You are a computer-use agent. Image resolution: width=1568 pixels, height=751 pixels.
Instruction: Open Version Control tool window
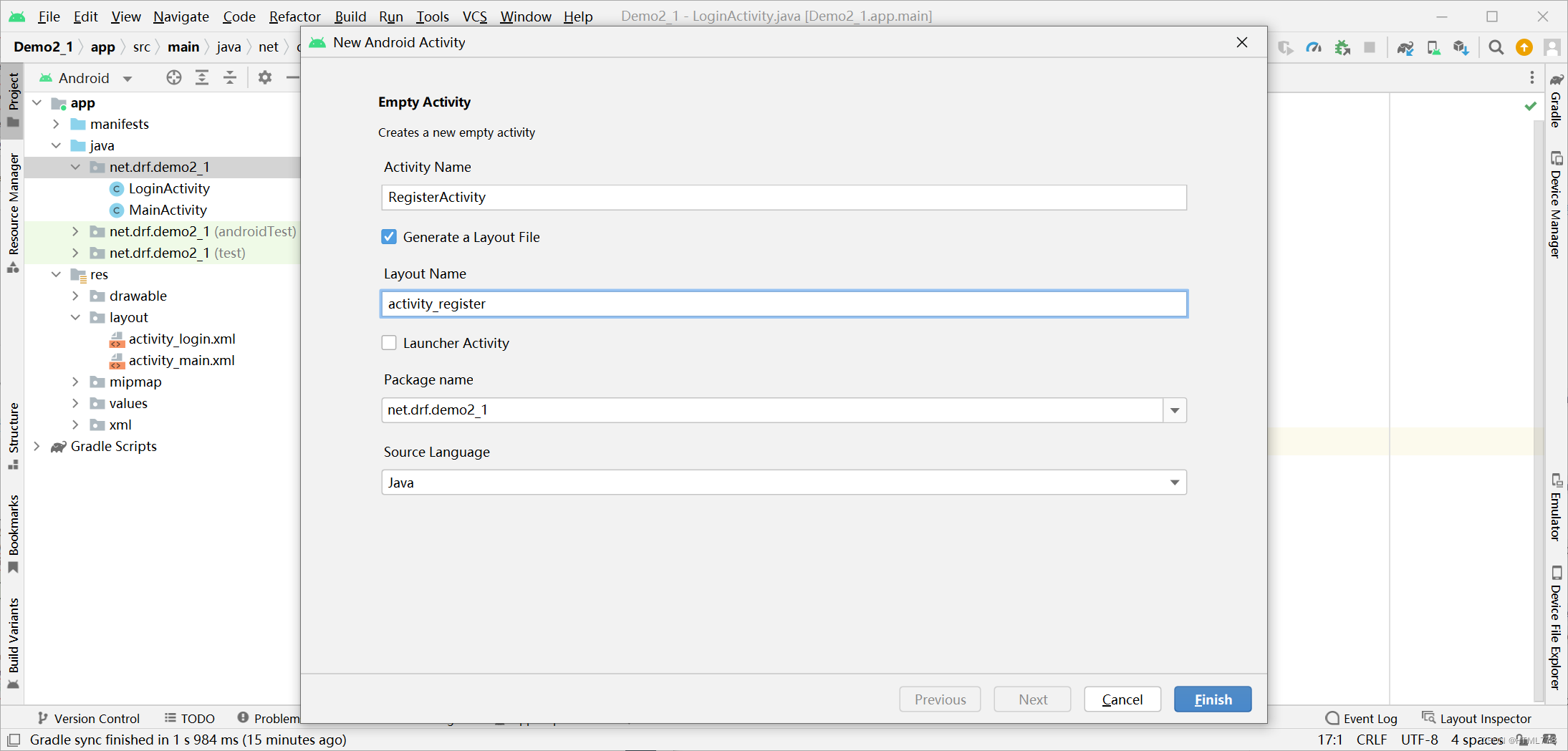point(89,718)
